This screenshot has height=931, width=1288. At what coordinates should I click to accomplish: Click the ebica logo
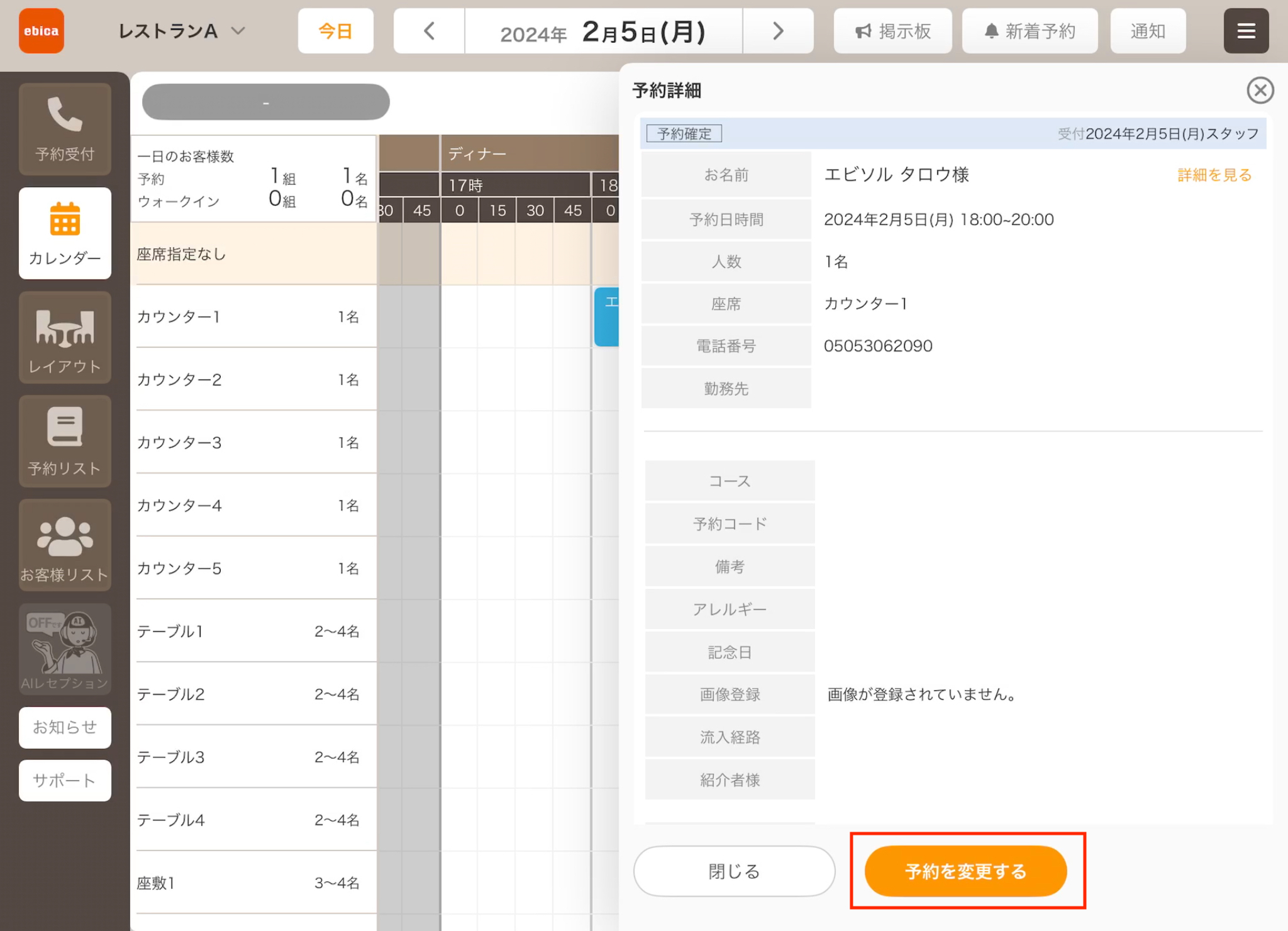coord(42,31)
